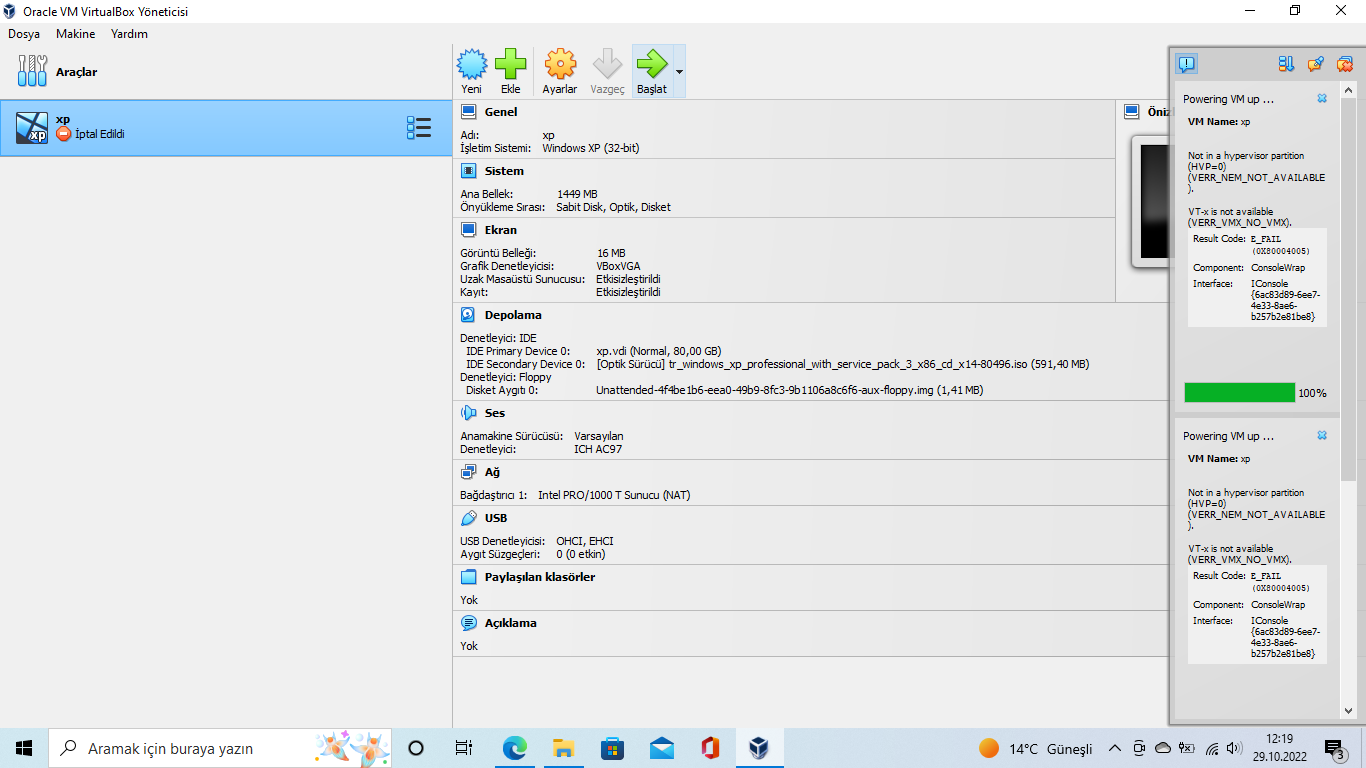The height and width of the screenshot is (768, 1366).
Task: Open the Windows Start menu
Action: pos(24,748)
